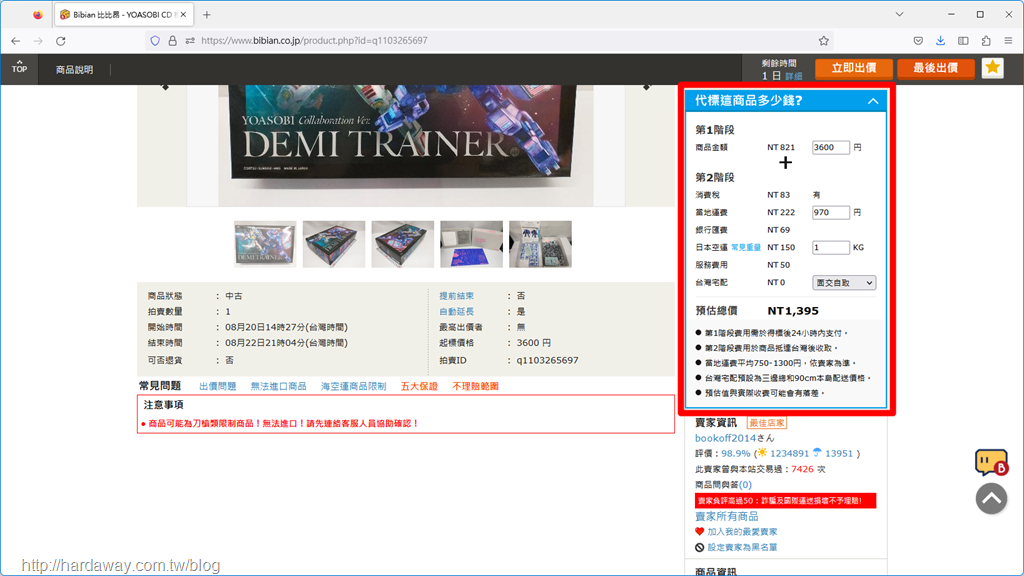Click the Firefox logo in tab bar
Screen dimensions: 1024x576
pyautogui.click(x=38, y=14)
